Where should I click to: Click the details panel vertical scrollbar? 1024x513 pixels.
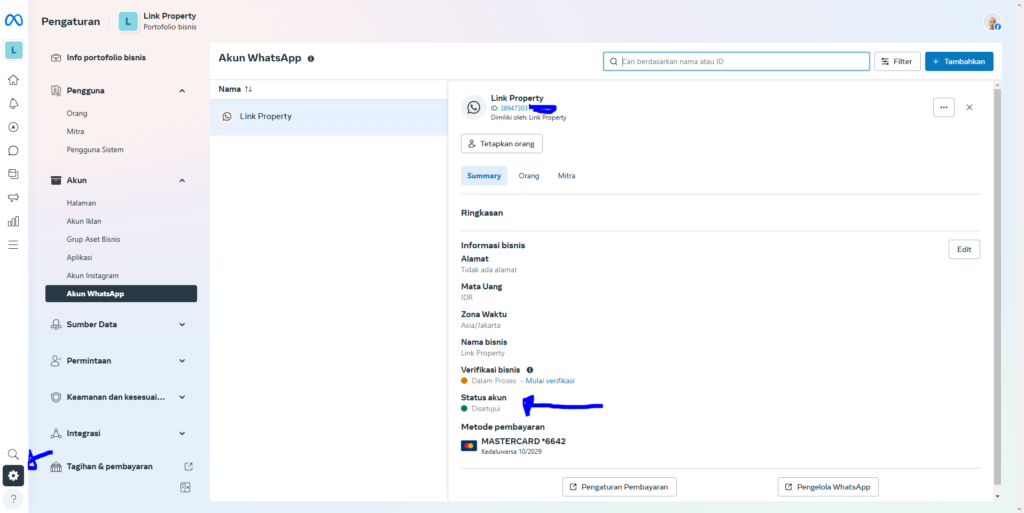pyautogui.click(x=997, y=287)
